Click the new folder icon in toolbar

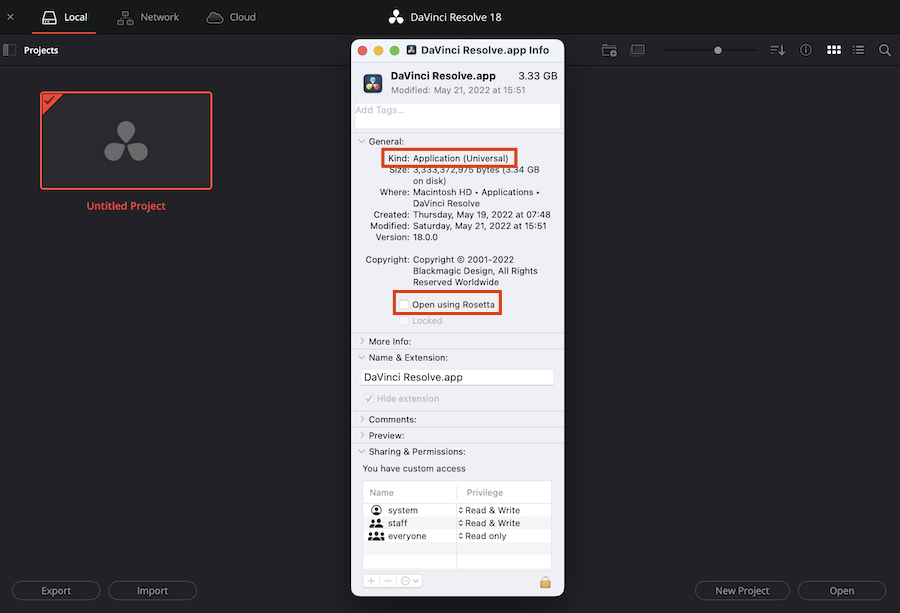click(609, 50)
